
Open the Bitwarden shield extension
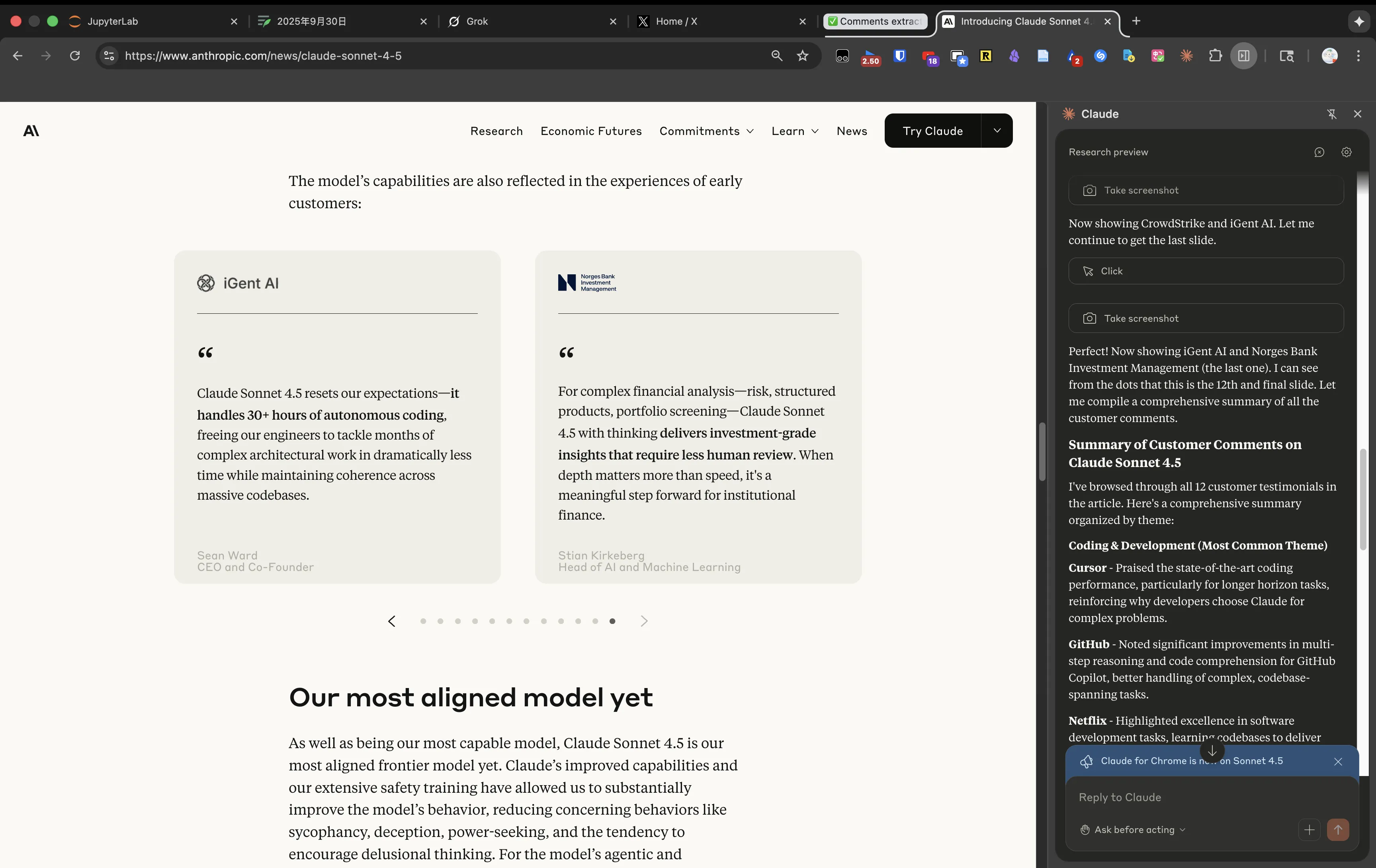tap(899, 55)
